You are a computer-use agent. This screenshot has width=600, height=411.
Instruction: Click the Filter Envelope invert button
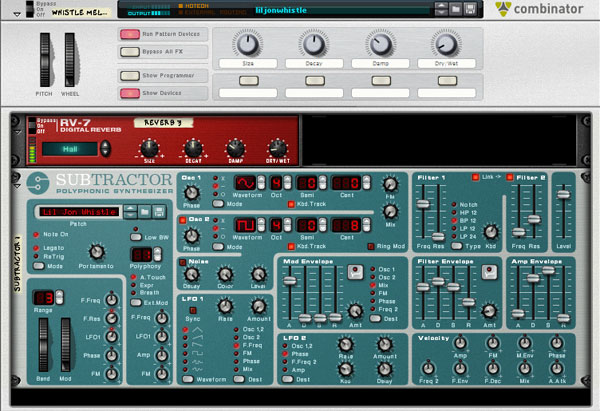coord(489,272)
